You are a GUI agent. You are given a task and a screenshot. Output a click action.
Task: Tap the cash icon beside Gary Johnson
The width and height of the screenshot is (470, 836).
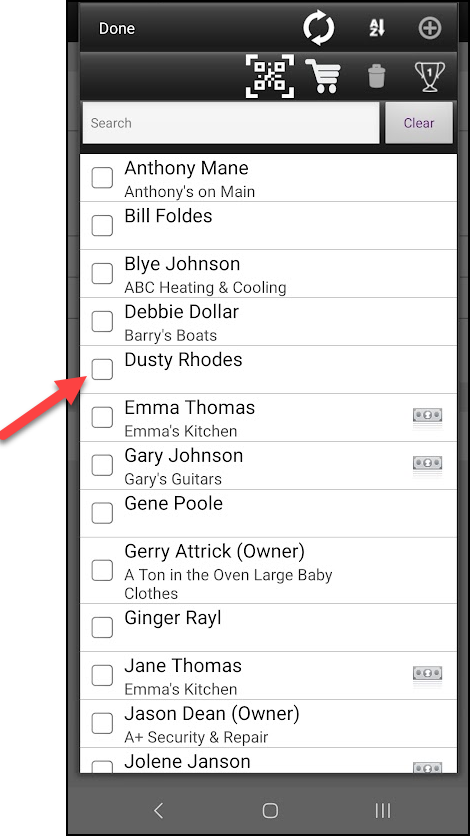[427, 464]
